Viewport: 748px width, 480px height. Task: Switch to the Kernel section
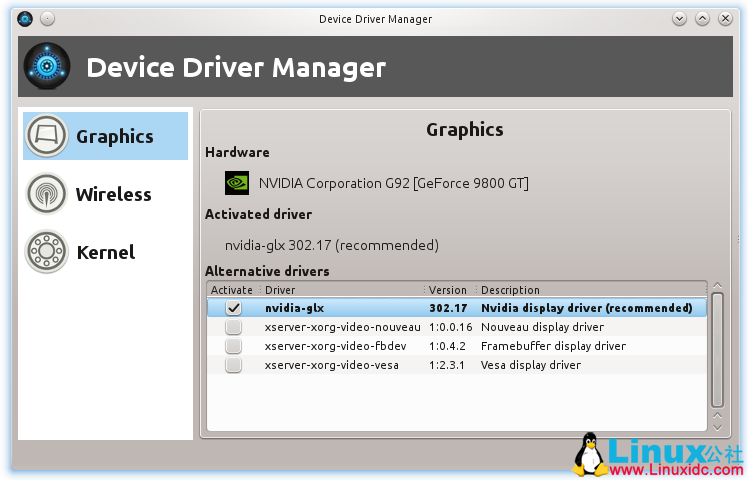106,252
